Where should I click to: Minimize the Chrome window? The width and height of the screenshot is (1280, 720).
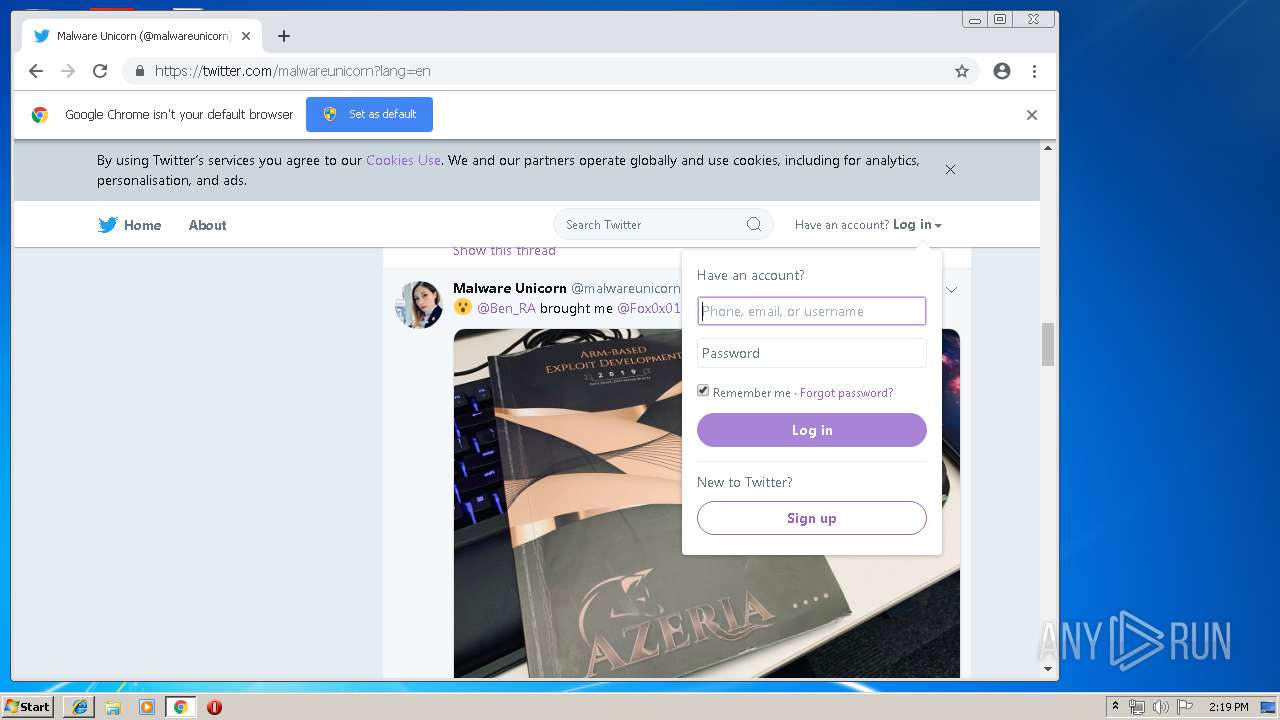pos(975,19)
